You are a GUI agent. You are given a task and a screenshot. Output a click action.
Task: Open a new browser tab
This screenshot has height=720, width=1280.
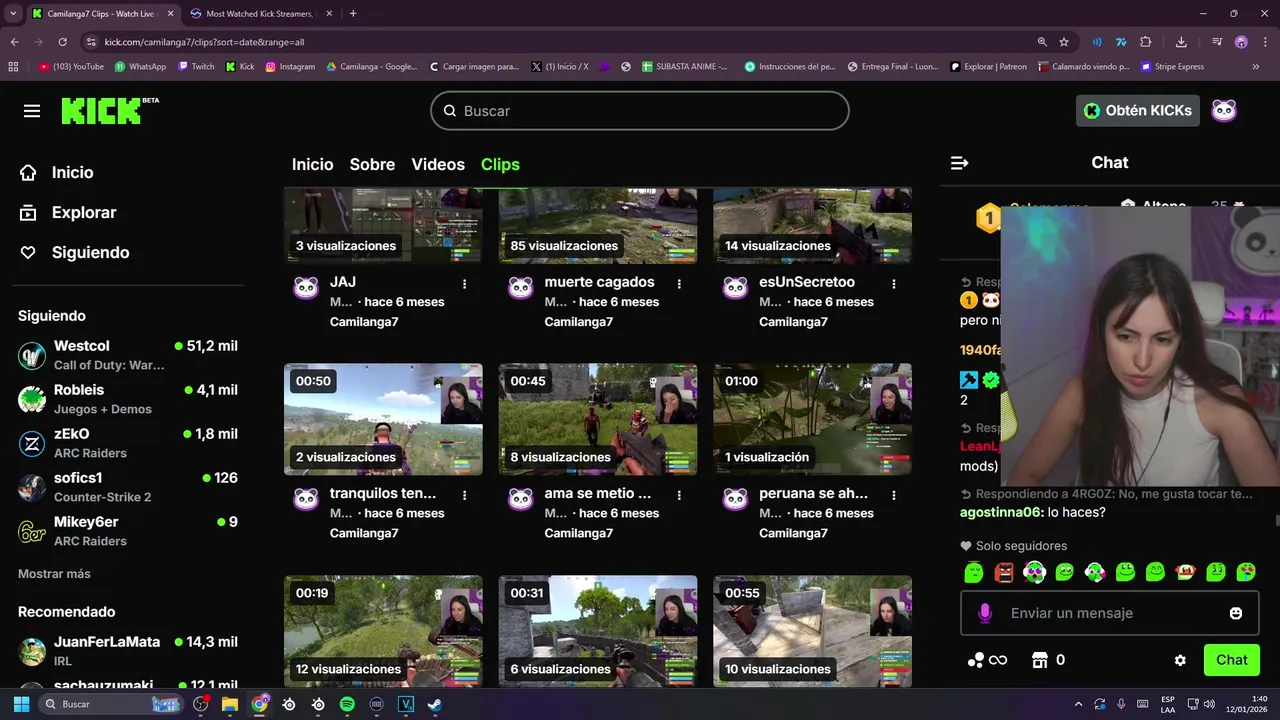pos(353,14)
